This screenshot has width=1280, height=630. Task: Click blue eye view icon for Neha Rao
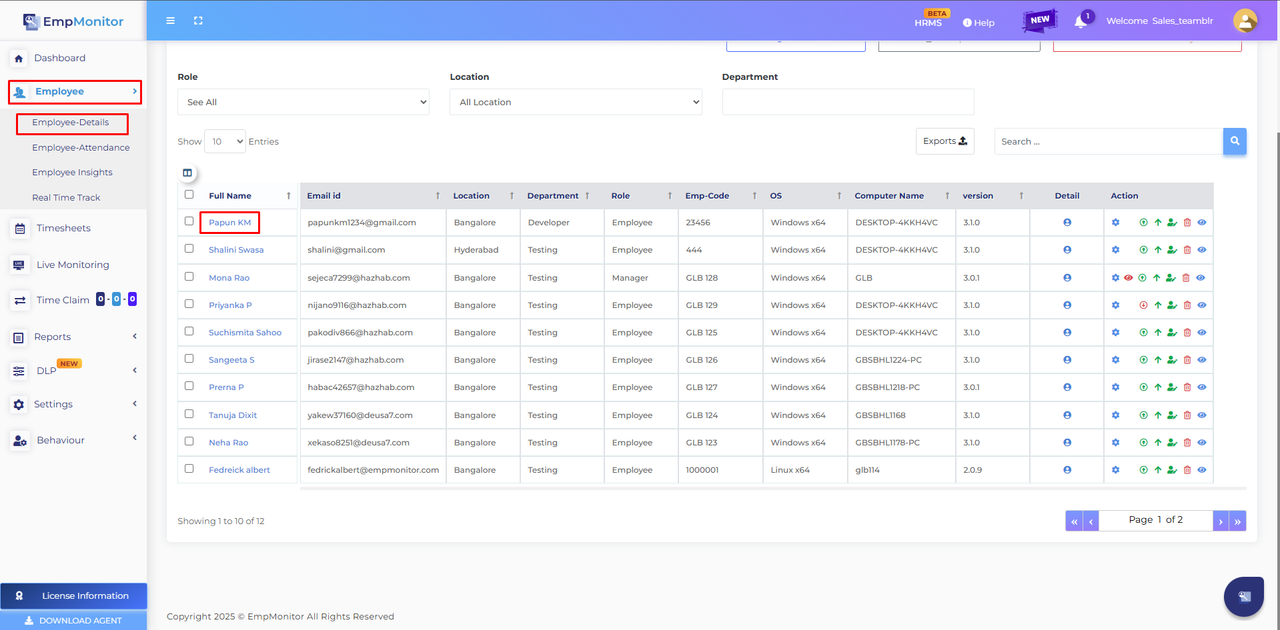click(x=1201, y=442)
